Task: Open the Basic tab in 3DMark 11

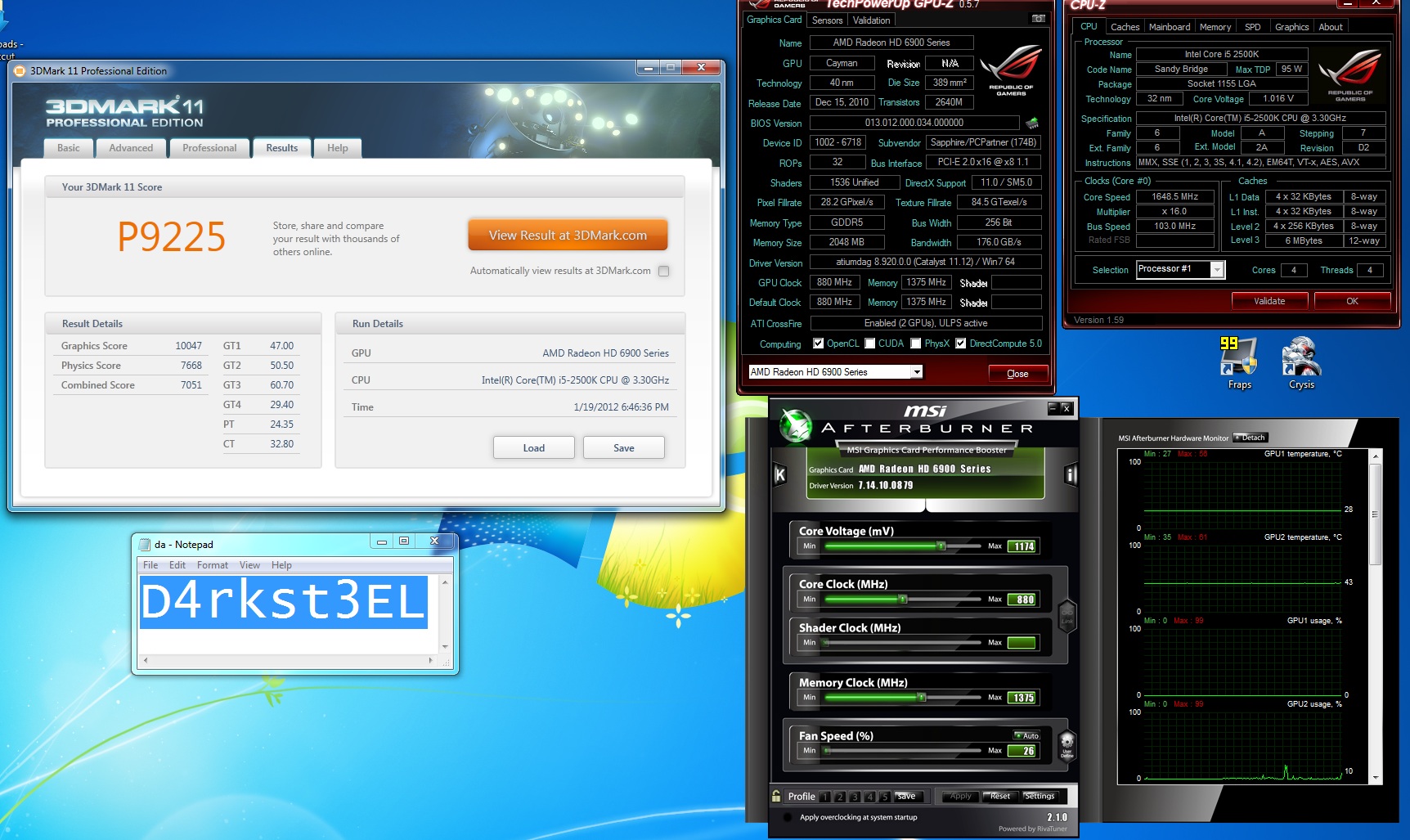Action: tap(69, 148)
